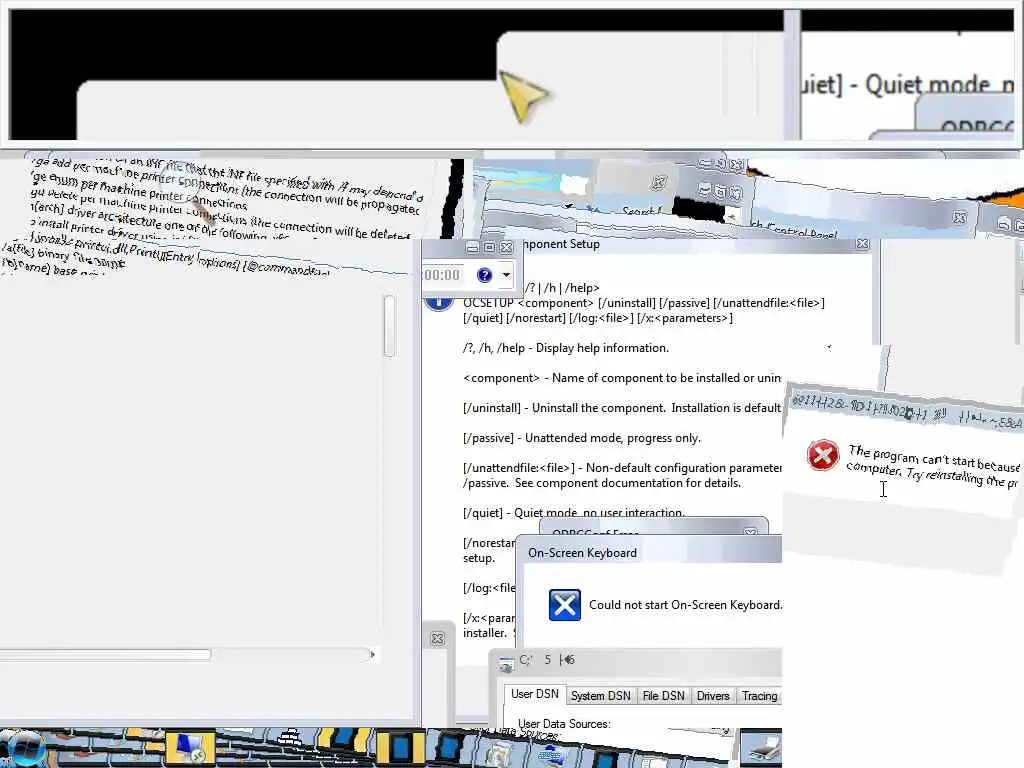Click the '[/quiet] - Quiet mode' line
This screenshot has height=768, width=1024.
[x=573, y=513]
